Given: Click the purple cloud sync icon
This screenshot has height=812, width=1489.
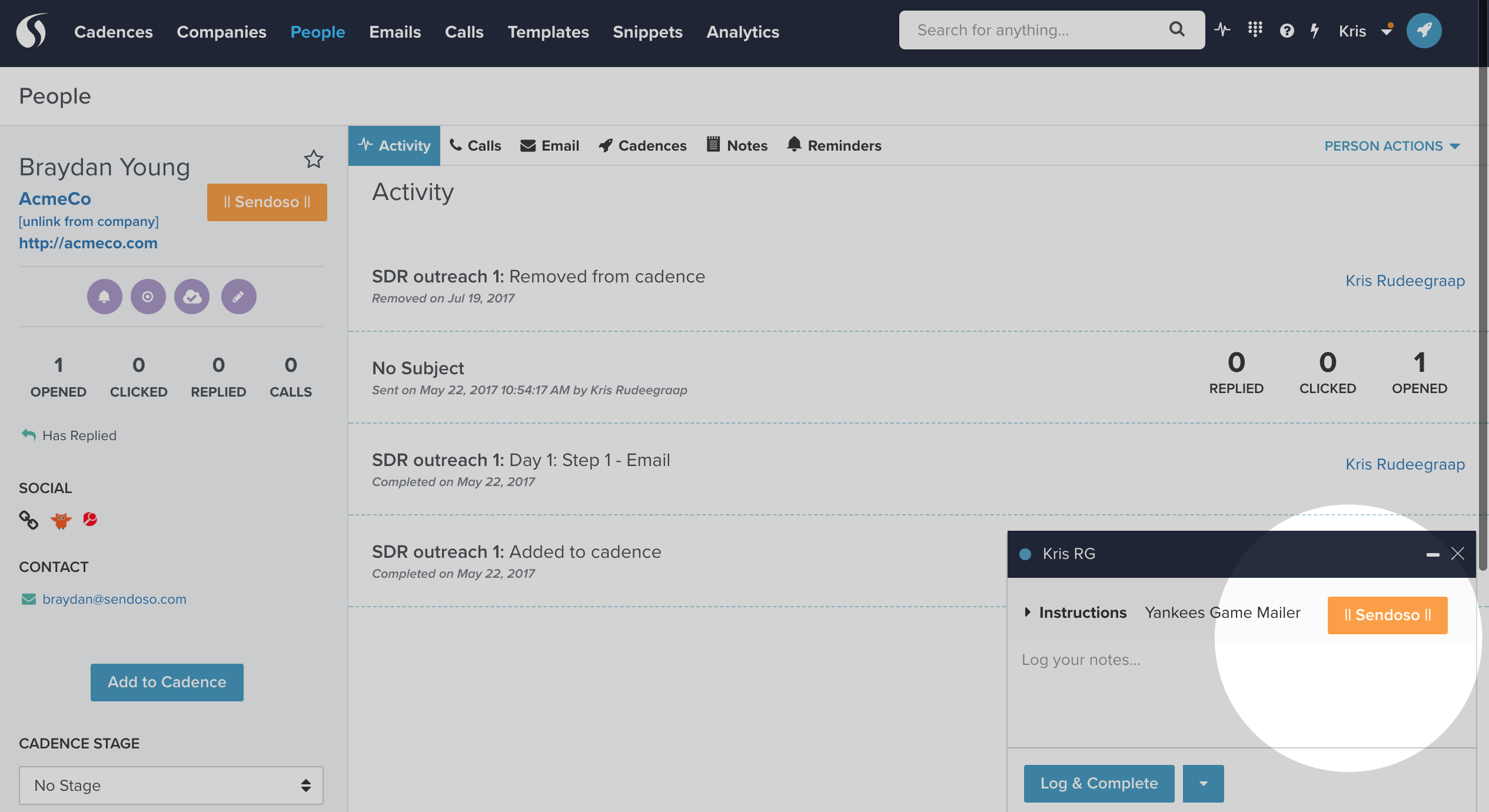Looking at the screenshot, I should coord(192,297).
